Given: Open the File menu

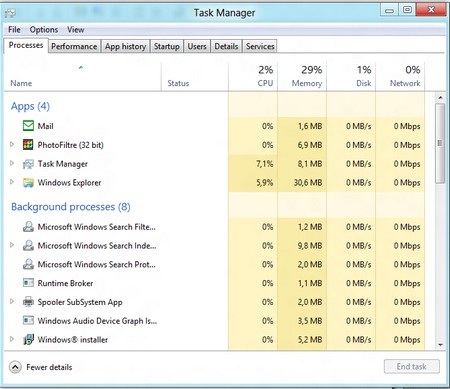Looking at the screenshot, I should pos(14,30).
